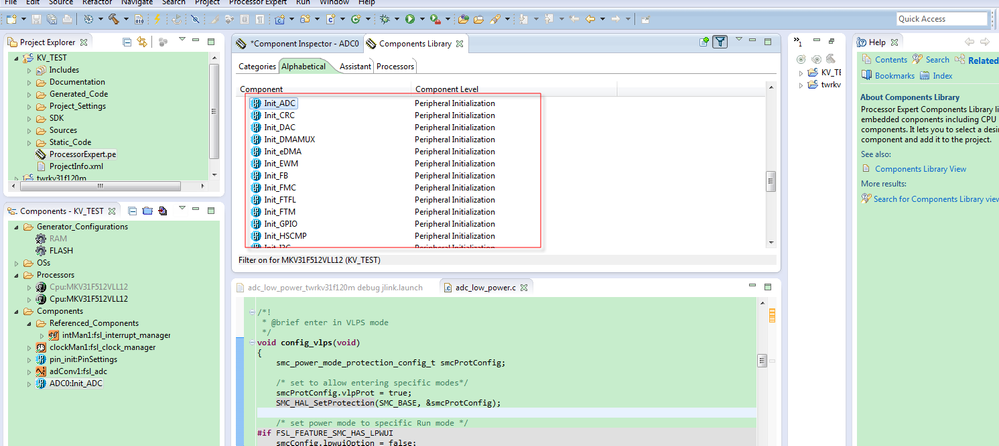Open the Index link in Help
The width and height of the screenshot is (999, 446).
pyautogui.click(x=942, y=75)
